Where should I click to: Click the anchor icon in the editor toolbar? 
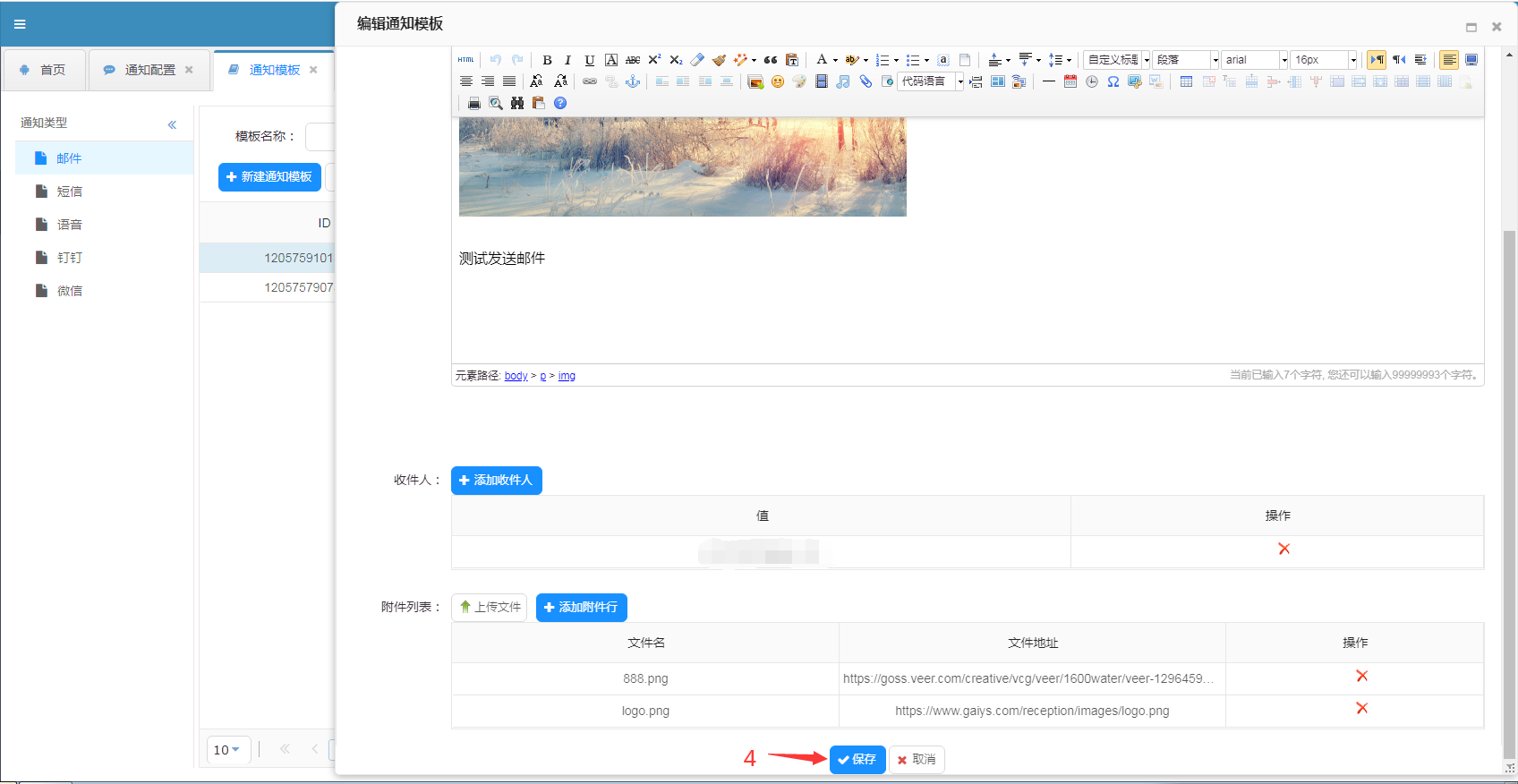point(633,81)
